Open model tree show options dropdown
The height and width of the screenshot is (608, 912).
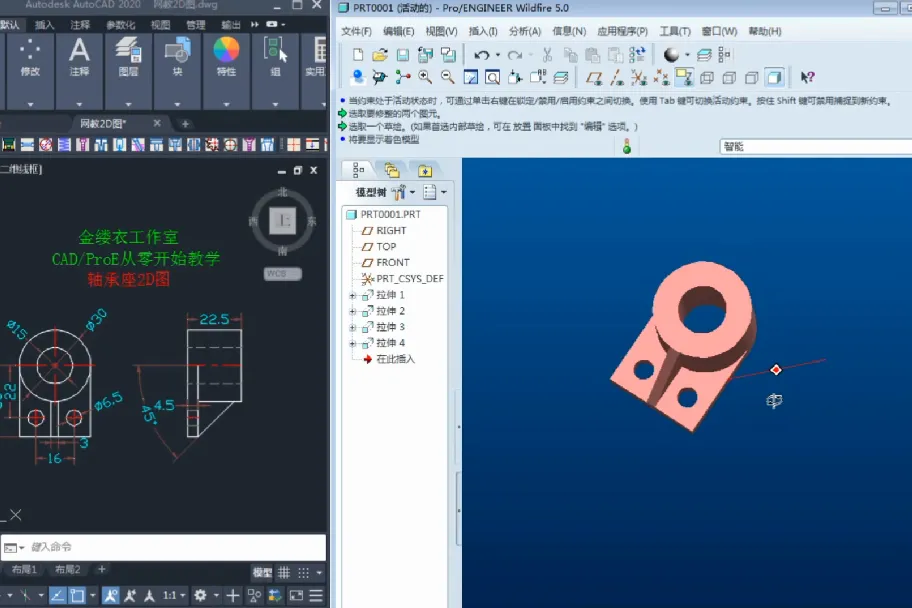point(434,192)
